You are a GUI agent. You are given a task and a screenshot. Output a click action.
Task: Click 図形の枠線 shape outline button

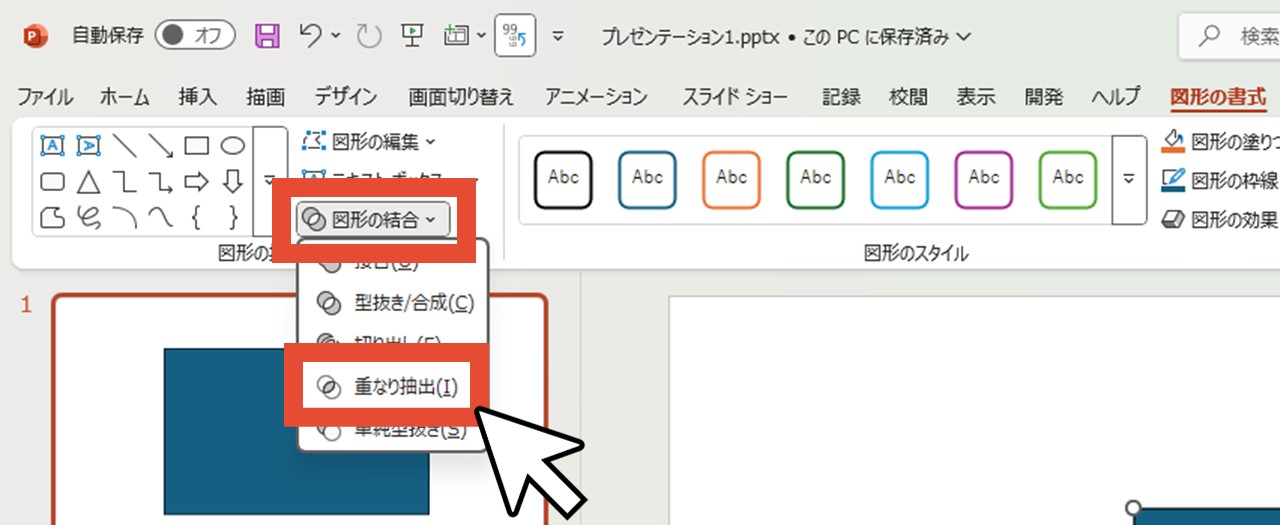pyautogui.click(x=1220, y=180)
